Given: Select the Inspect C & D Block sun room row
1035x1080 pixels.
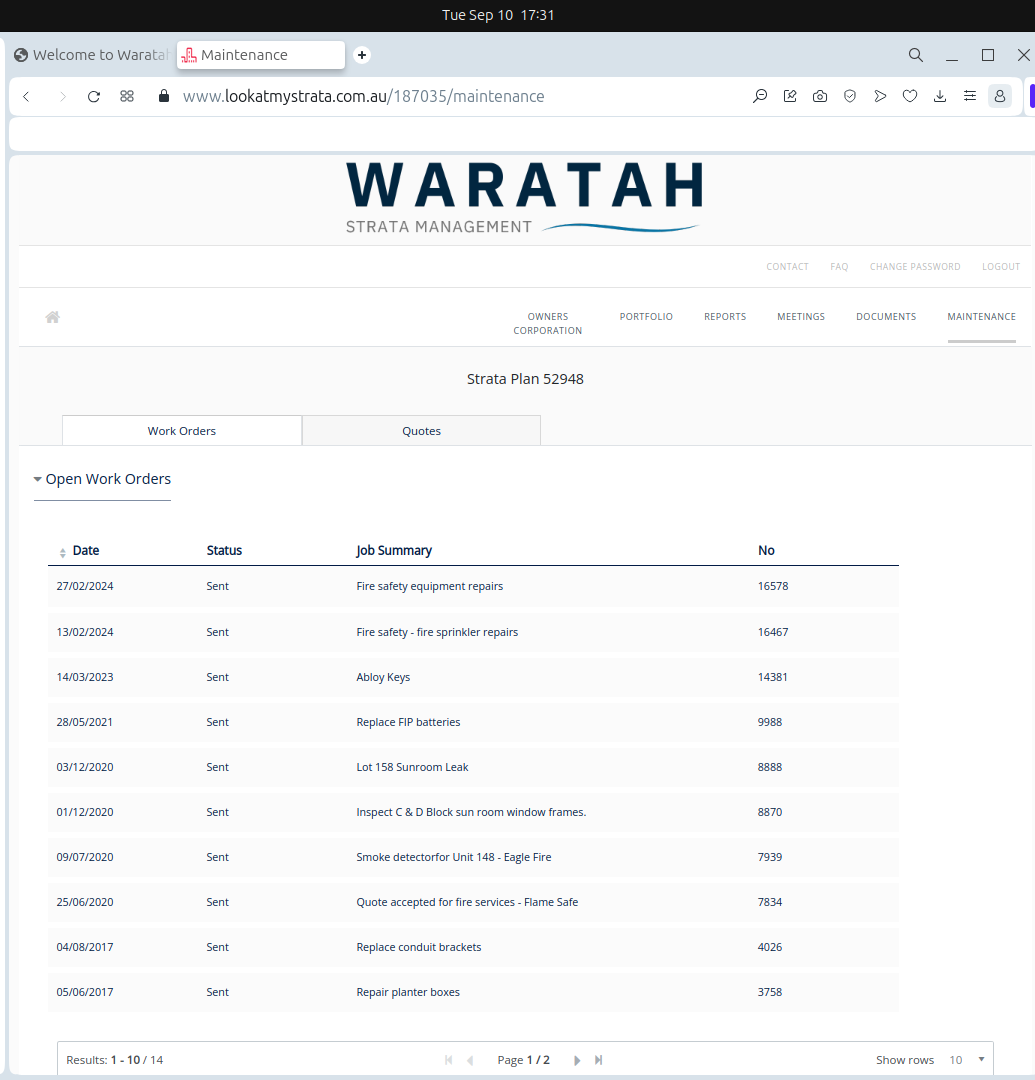Looking at the screenshot, I should click(473, 812).
